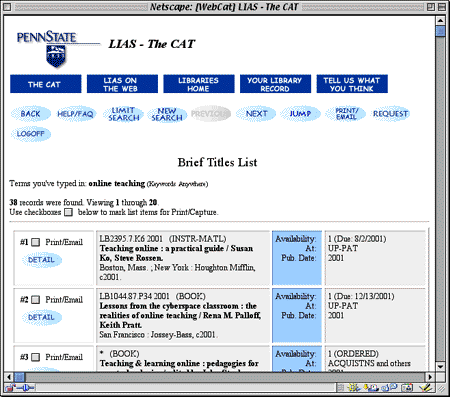Click call number LB1044.87.P34 2001
The image size is (450, 397).
[135, 296]
